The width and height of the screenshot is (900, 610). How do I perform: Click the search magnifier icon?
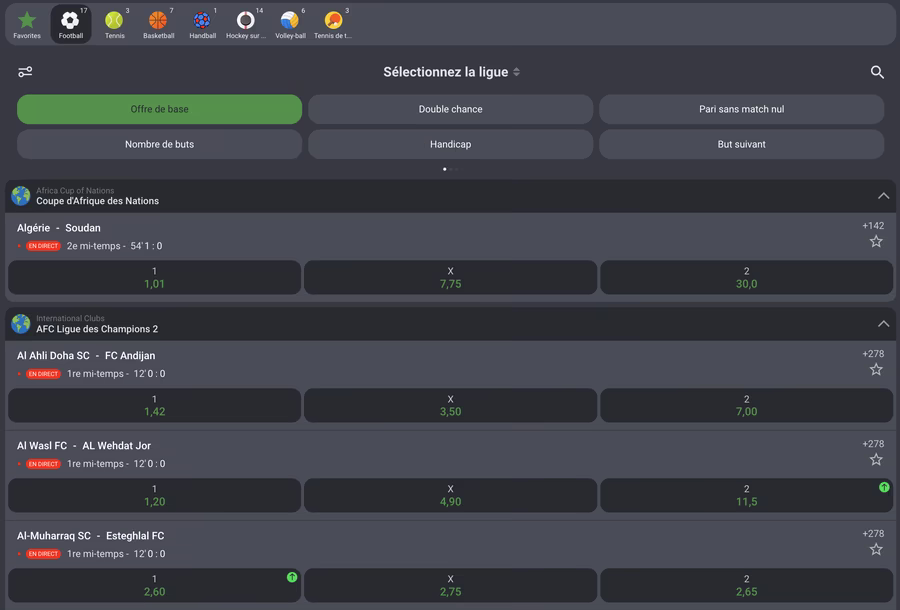pyautogui.click(x=877, y=72)
